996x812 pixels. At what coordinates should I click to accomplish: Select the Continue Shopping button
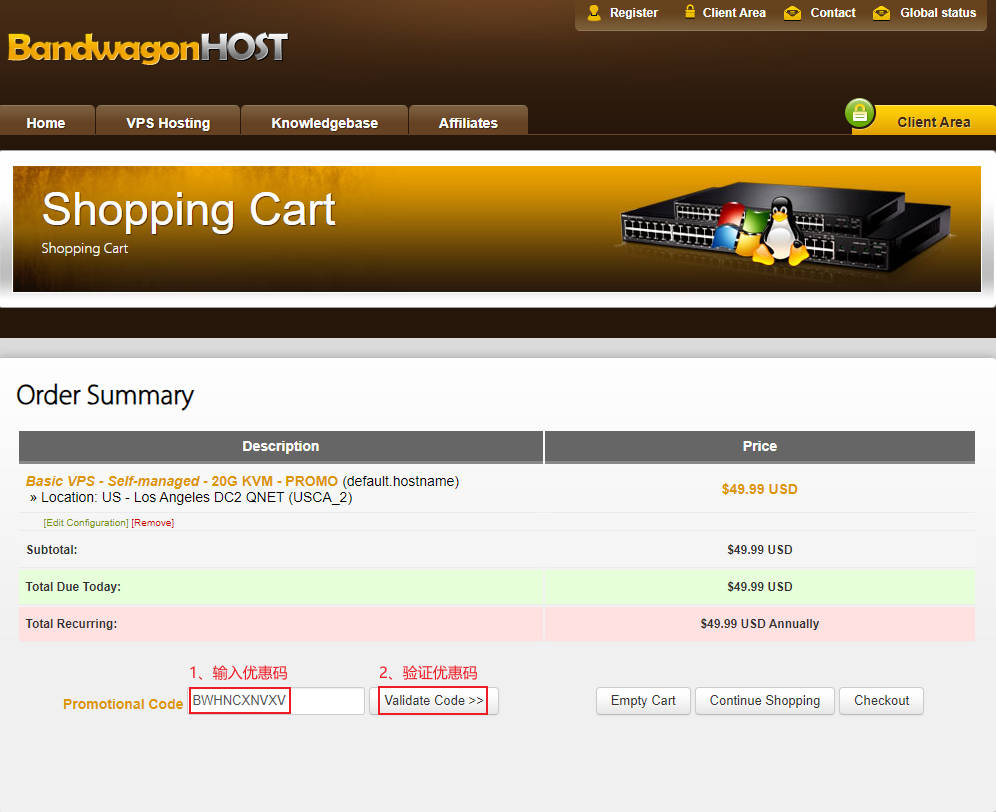(x=764, y=701)
